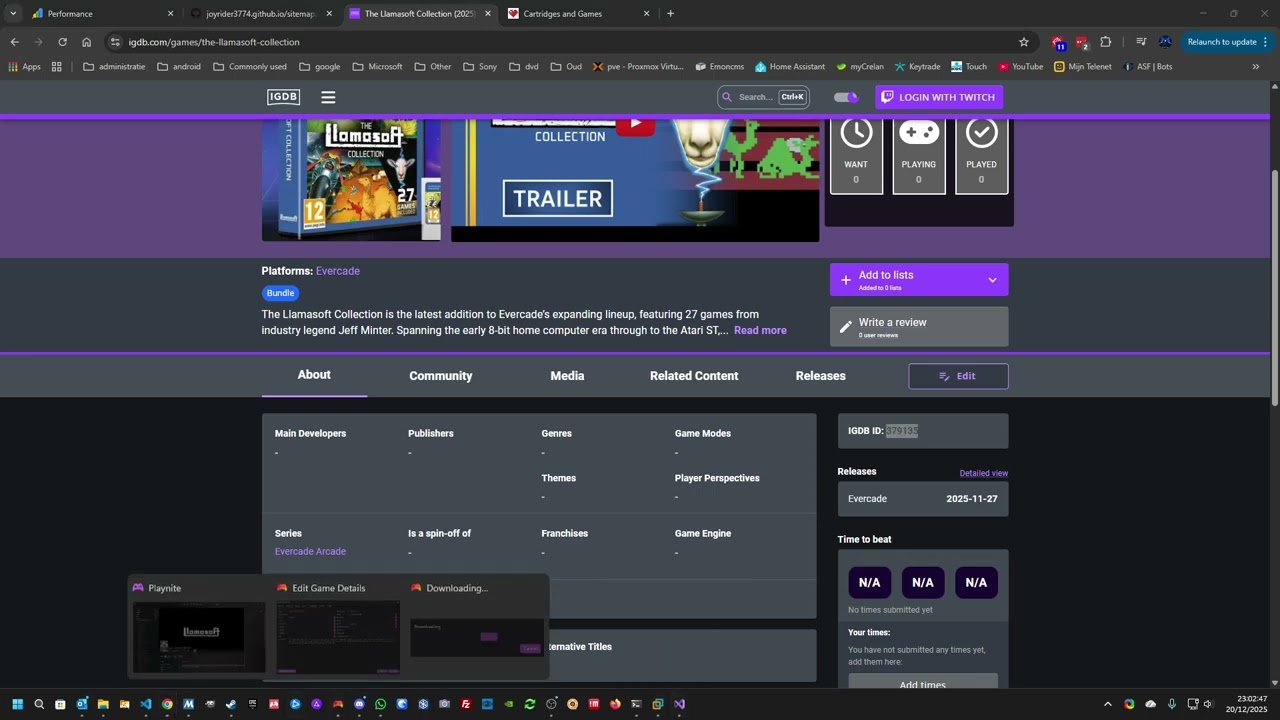Go to the IGDB home logo

tap(284, 97)
